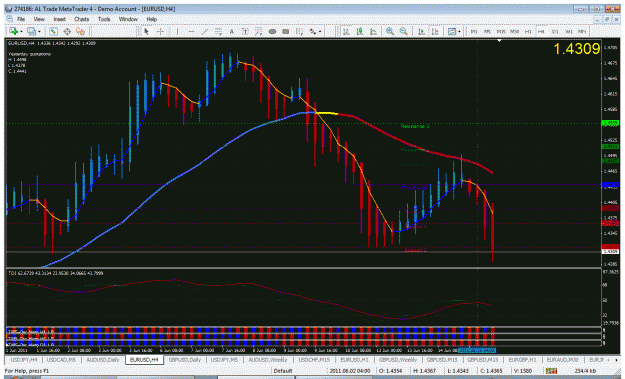The height and width of the screenshot is (379, 625).
Task: Open the Window menu
Action: tap(128, 19)
